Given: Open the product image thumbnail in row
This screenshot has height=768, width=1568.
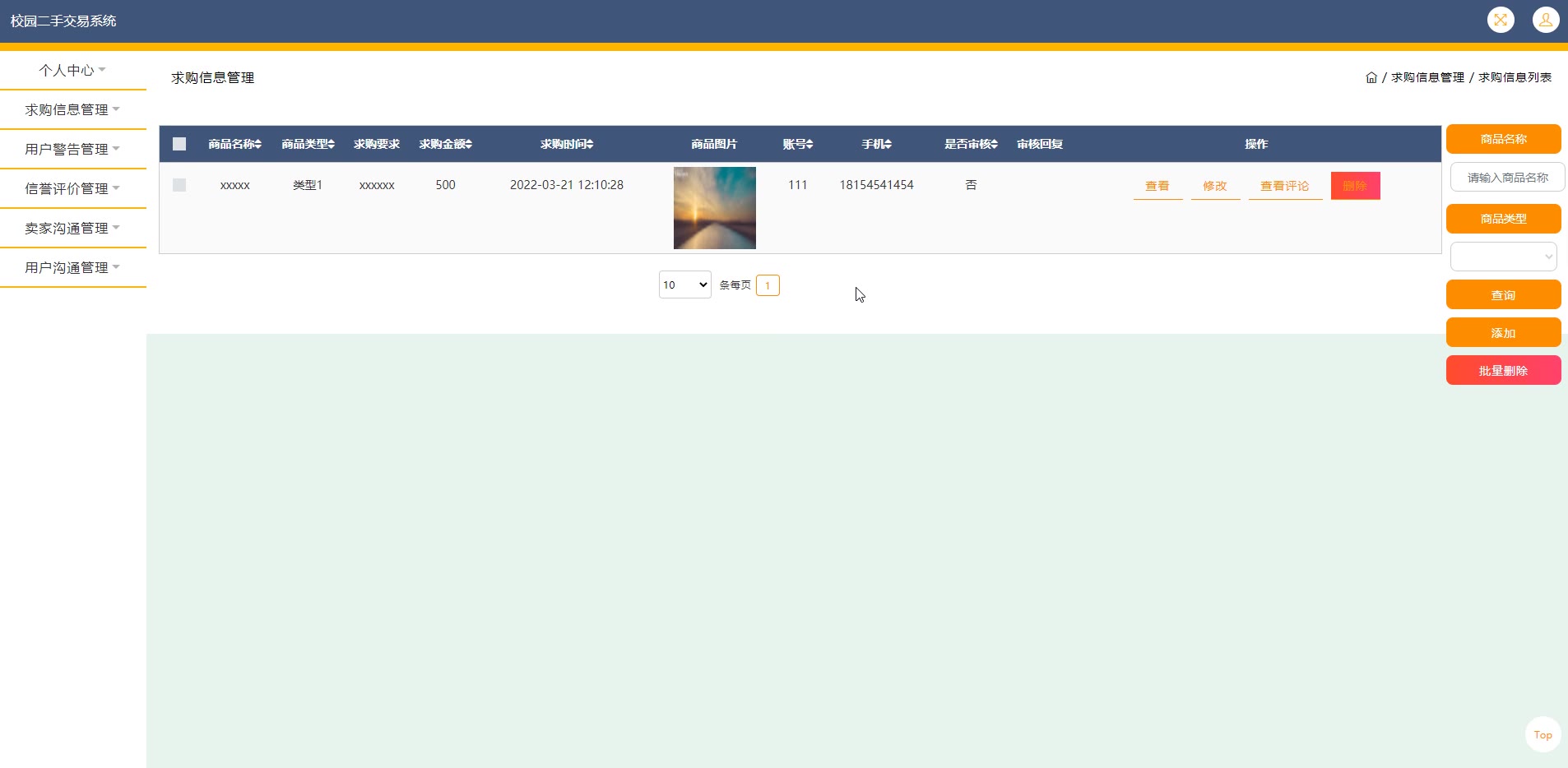Looking at the screenshot, I should 714,208.
